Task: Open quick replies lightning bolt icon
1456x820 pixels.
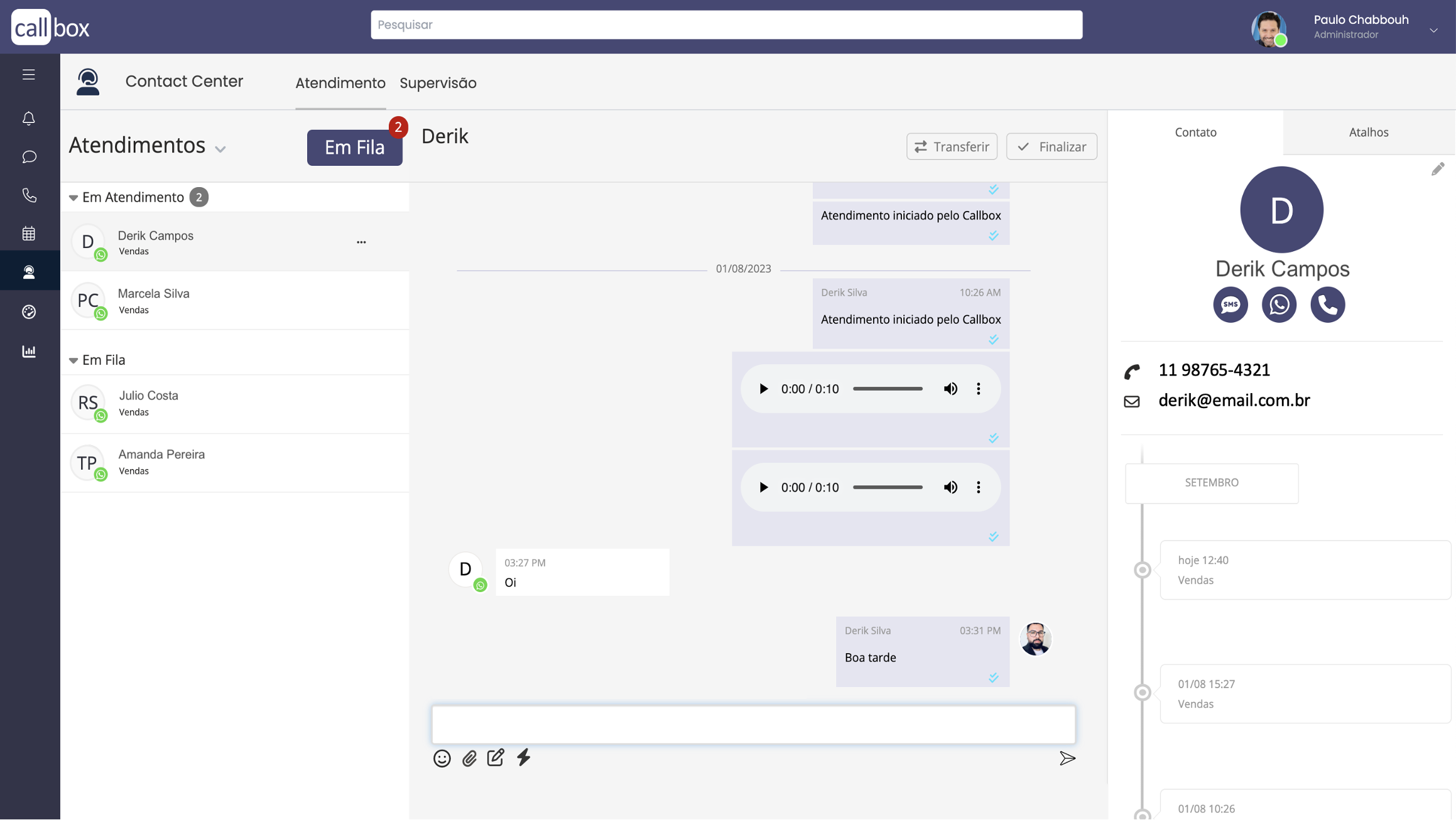Action: tap(523, 758)
